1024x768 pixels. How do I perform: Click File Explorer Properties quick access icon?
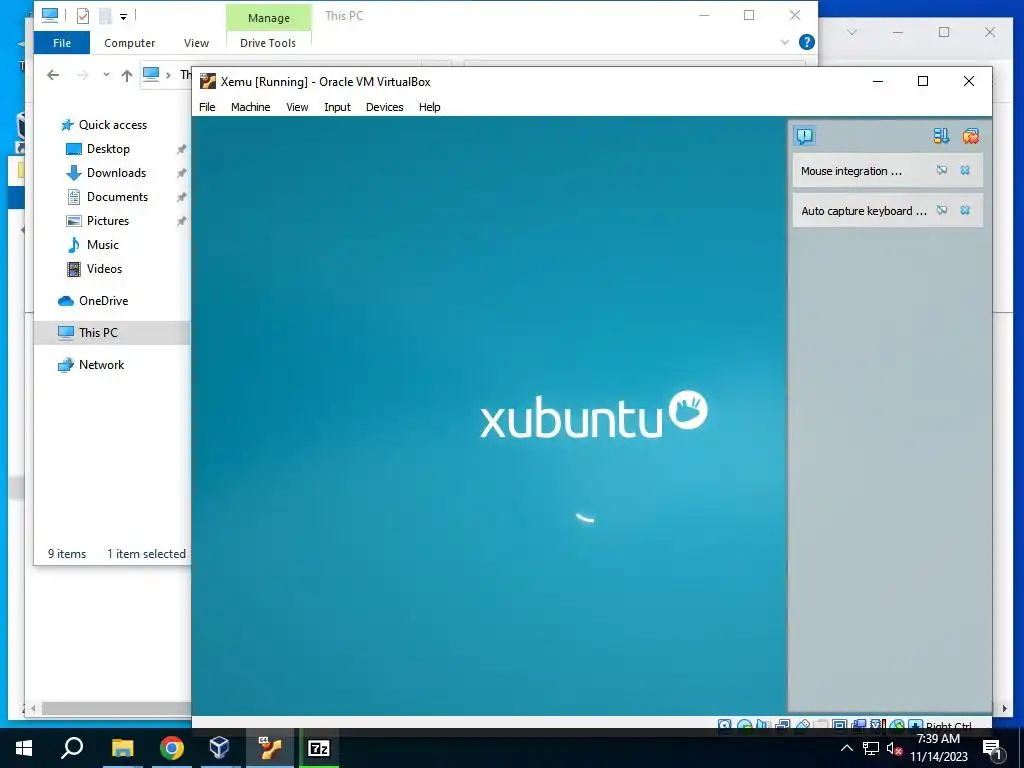pyautogui.click(x=83, y=16)
